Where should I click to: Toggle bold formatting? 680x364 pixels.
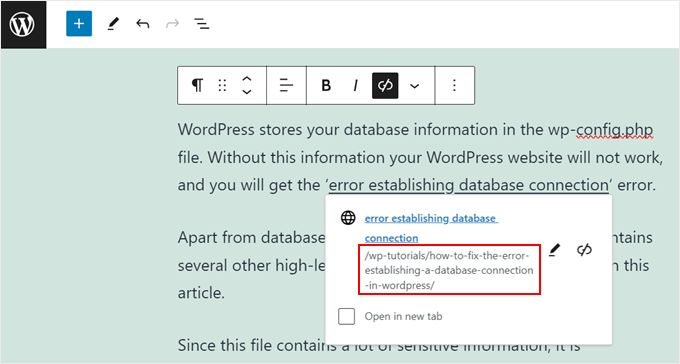pos(326,85)
